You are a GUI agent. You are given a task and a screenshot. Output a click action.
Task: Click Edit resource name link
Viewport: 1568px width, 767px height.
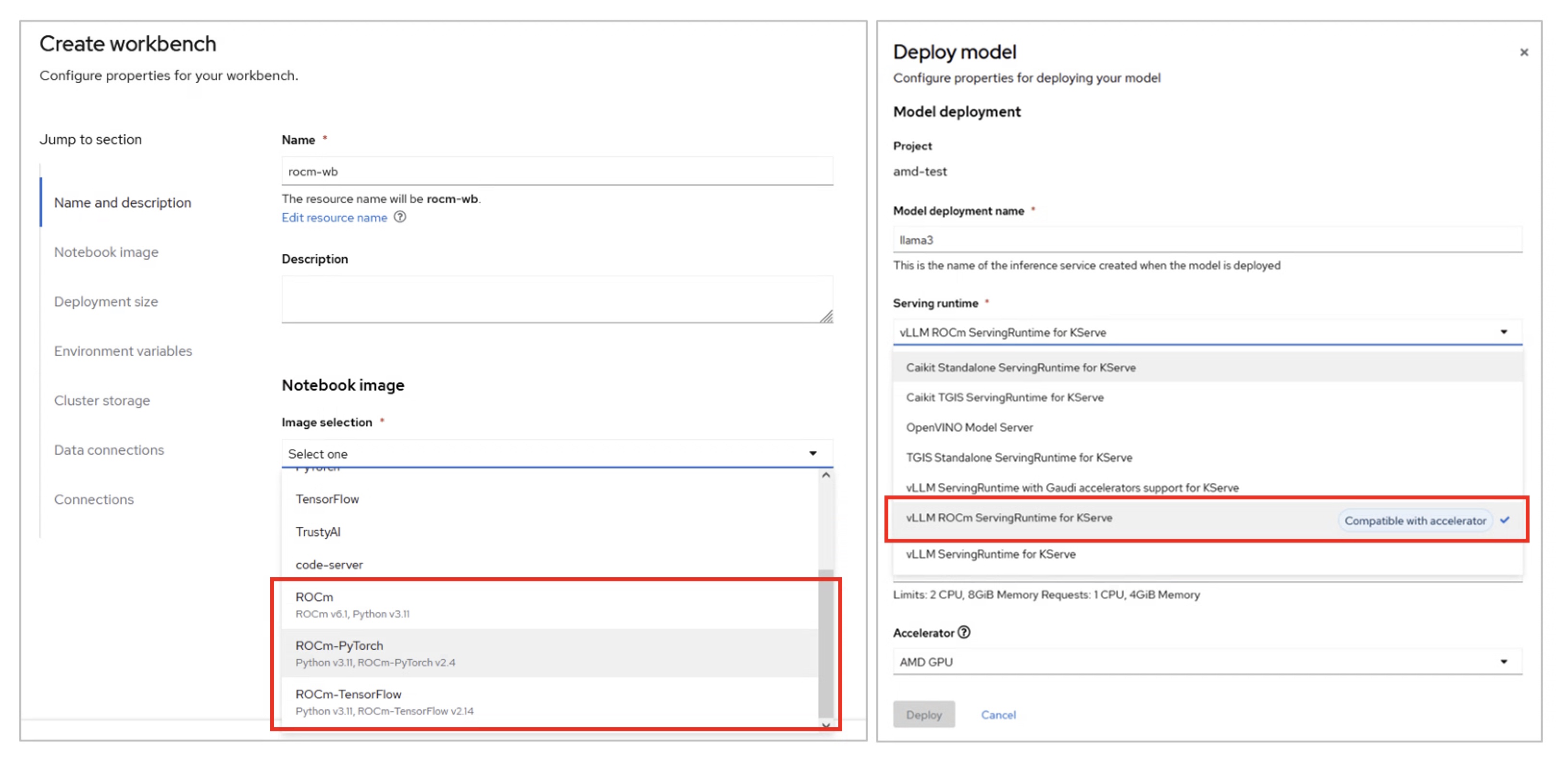point(334,217)
